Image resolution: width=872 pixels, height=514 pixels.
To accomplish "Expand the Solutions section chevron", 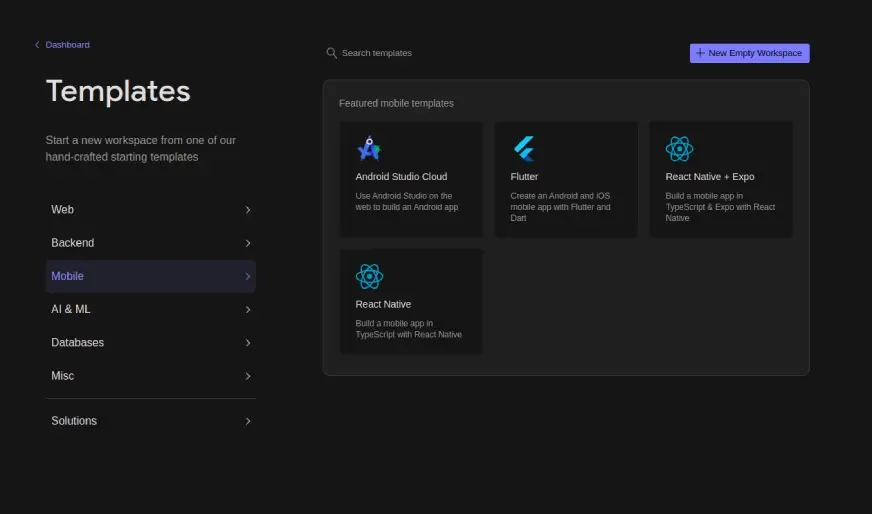I will coord(248,421).
